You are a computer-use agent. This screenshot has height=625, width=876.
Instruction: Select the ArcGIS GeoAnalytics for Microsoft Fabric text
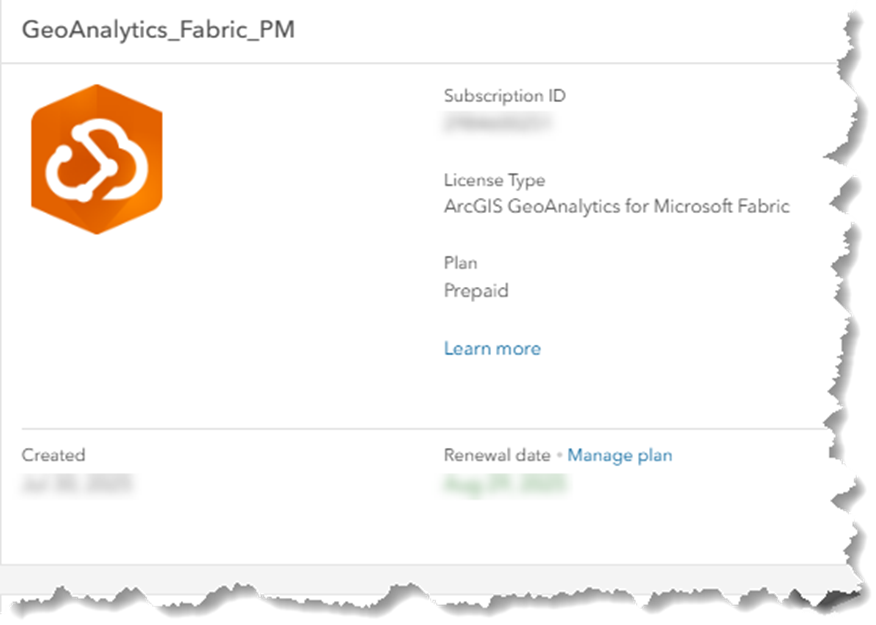tap(617, 207)
